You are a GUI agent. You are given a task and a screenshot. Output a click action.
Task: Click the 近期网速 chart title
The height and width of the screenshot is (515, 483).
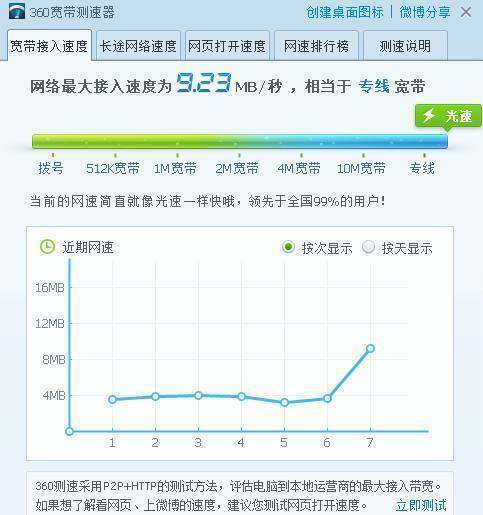[88, 247]
